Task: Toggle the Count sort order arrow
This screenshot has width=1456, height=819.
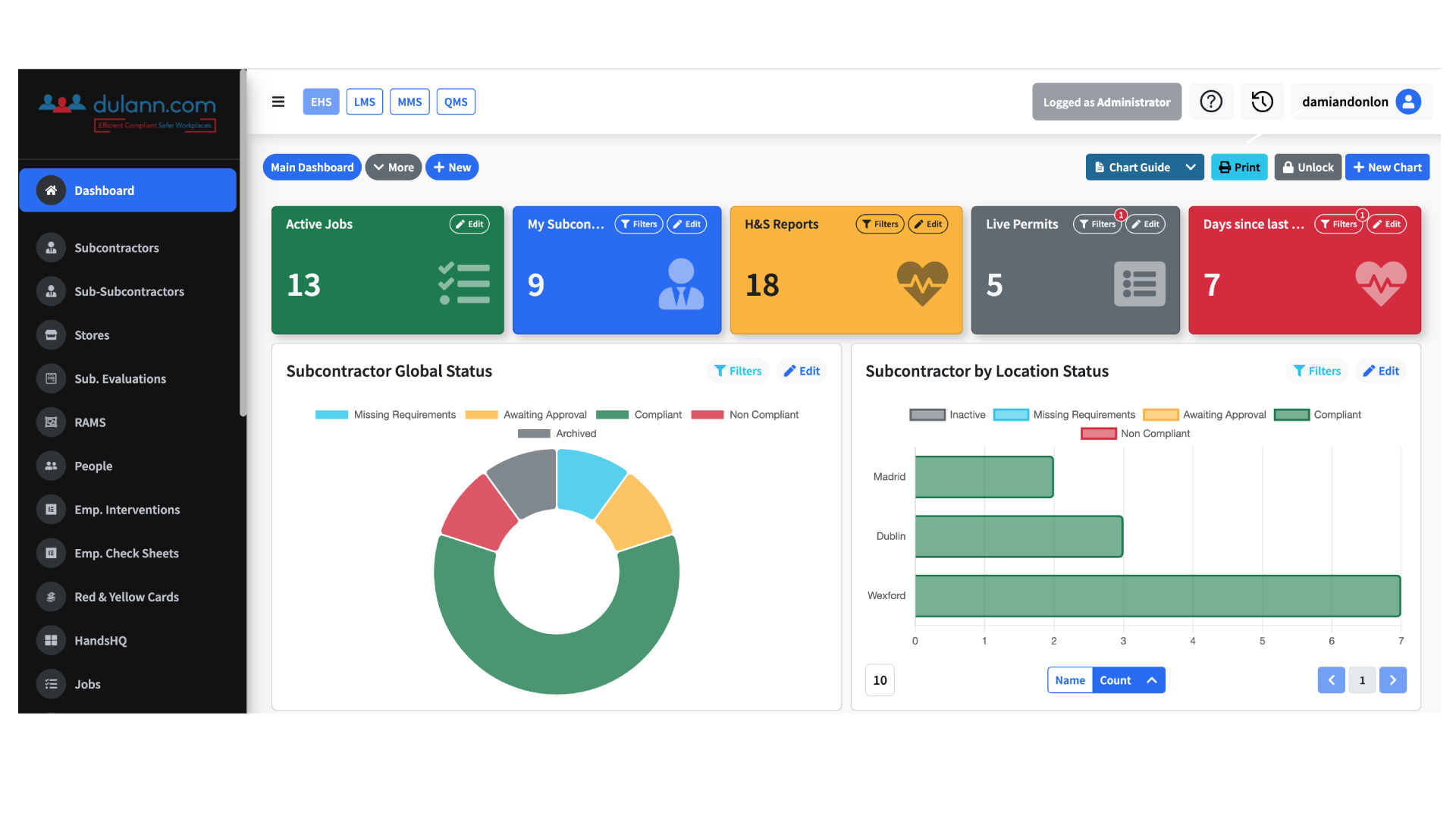Action: click(1151, 680)
